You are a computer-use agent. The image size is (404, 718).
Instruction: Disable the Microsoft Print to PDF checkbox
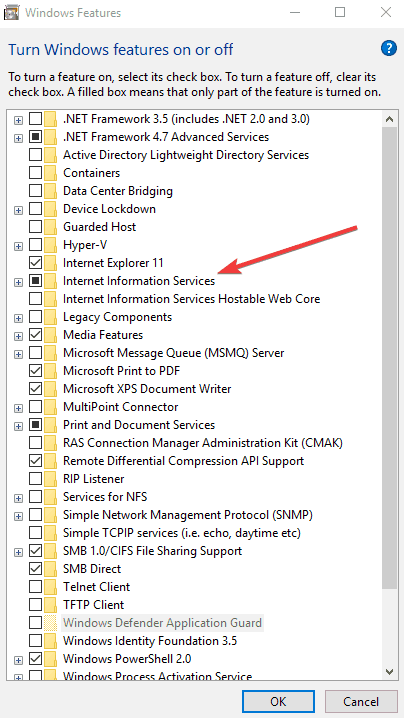pyautogui.click(x=35, y=371)
